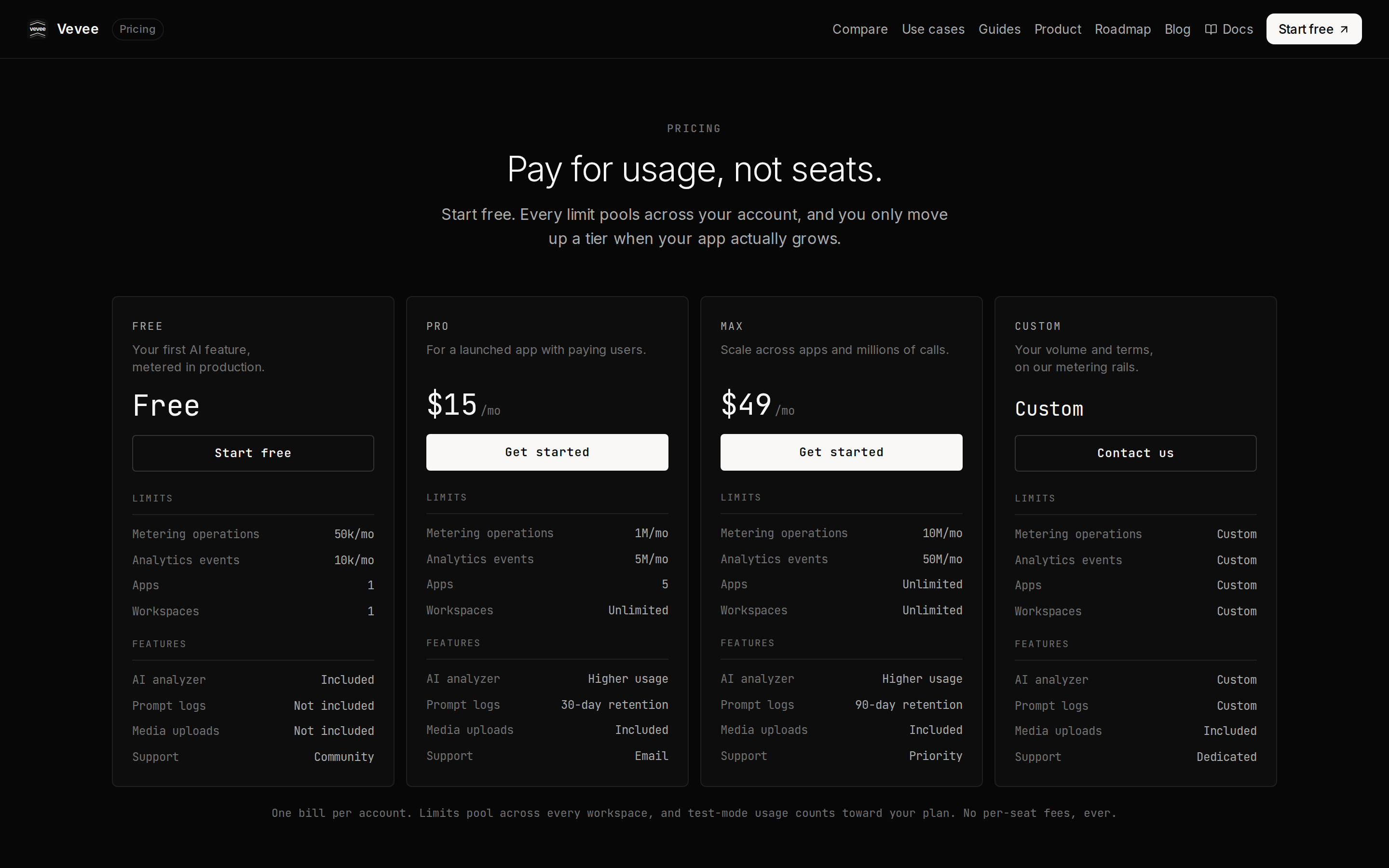Image resolution: width=1389 pixels, height=868 pixels.
Task: Click the Apps value '5' in Pro plan
Action: click(665, 584)
